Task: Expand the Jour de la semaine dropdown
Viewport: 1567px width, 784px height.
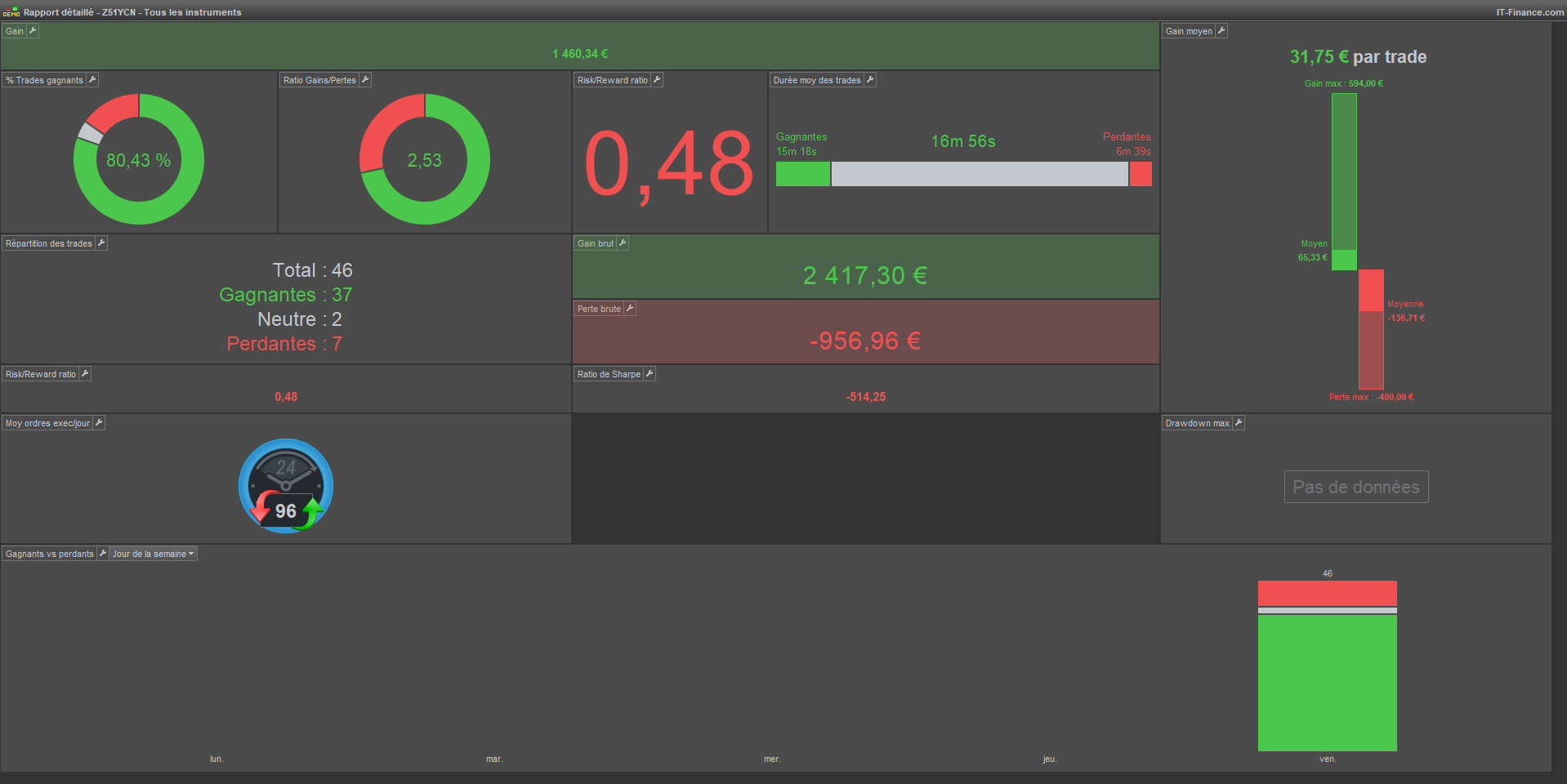Action: click(154, 554)
